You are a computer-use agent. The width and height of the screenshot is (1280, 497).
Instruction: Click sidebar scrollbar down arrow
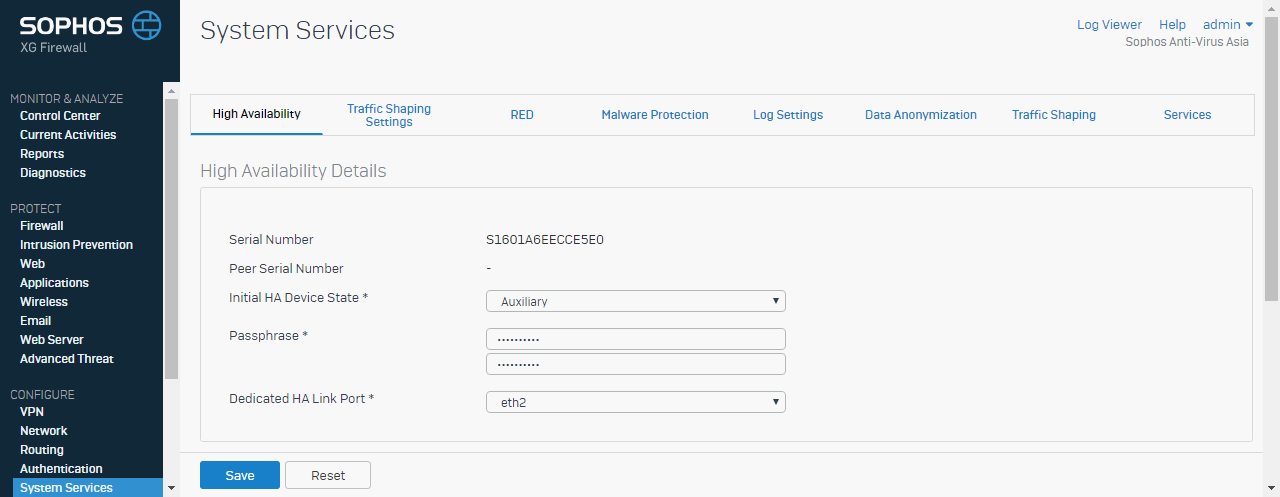point(171,488)
